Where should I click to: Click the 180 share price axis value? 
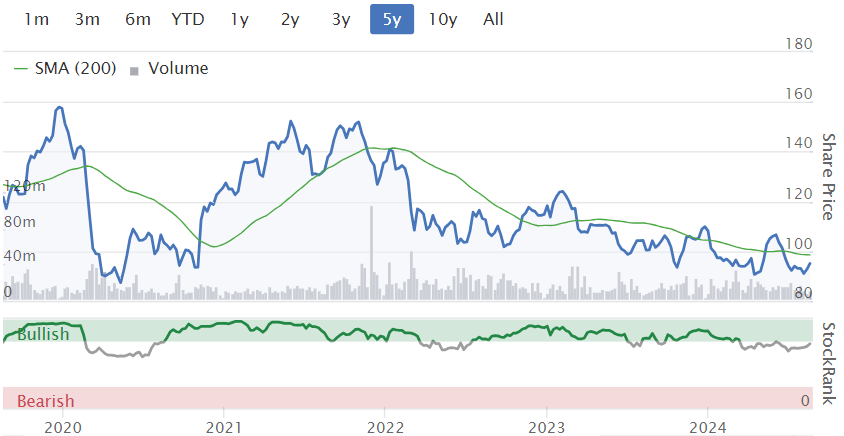799,44
